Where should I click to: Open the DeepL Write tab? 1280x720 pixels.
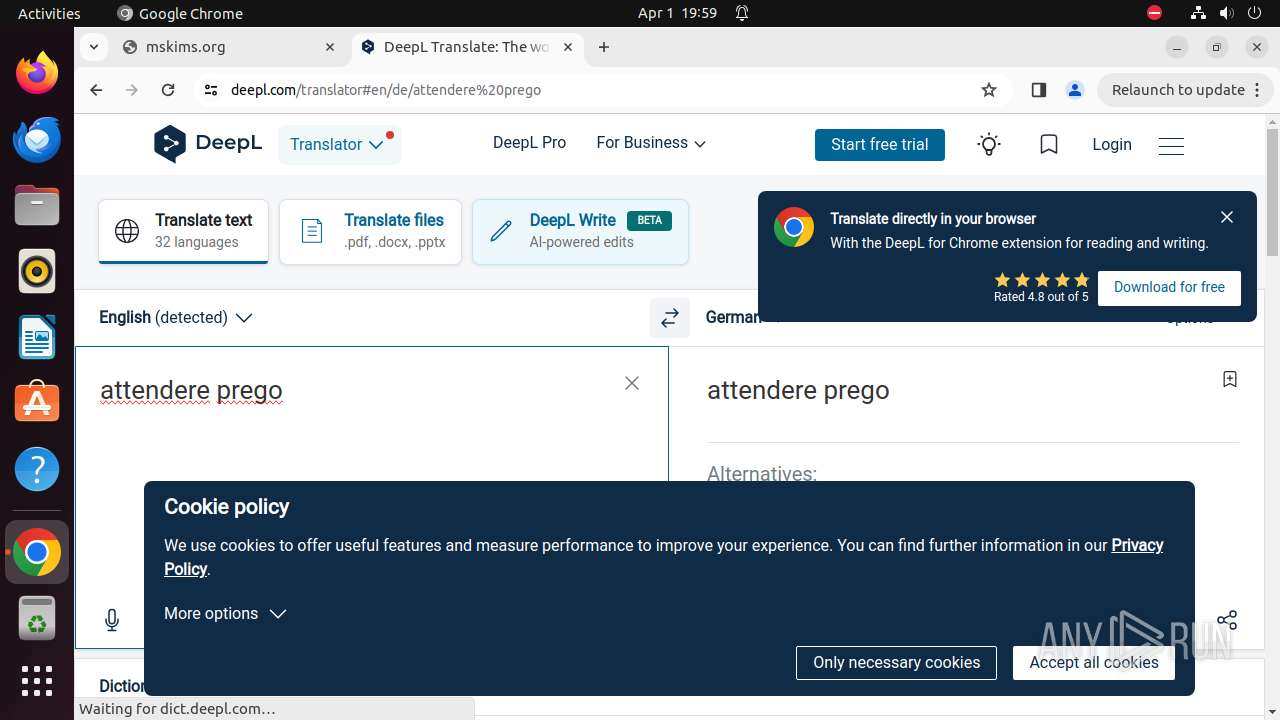(580, 231)
